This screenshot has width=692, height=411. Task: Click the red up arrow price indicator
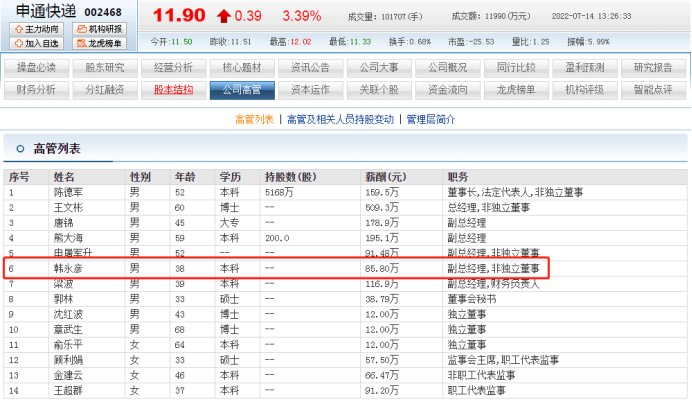pyautogui.click(x=224, y=16)
